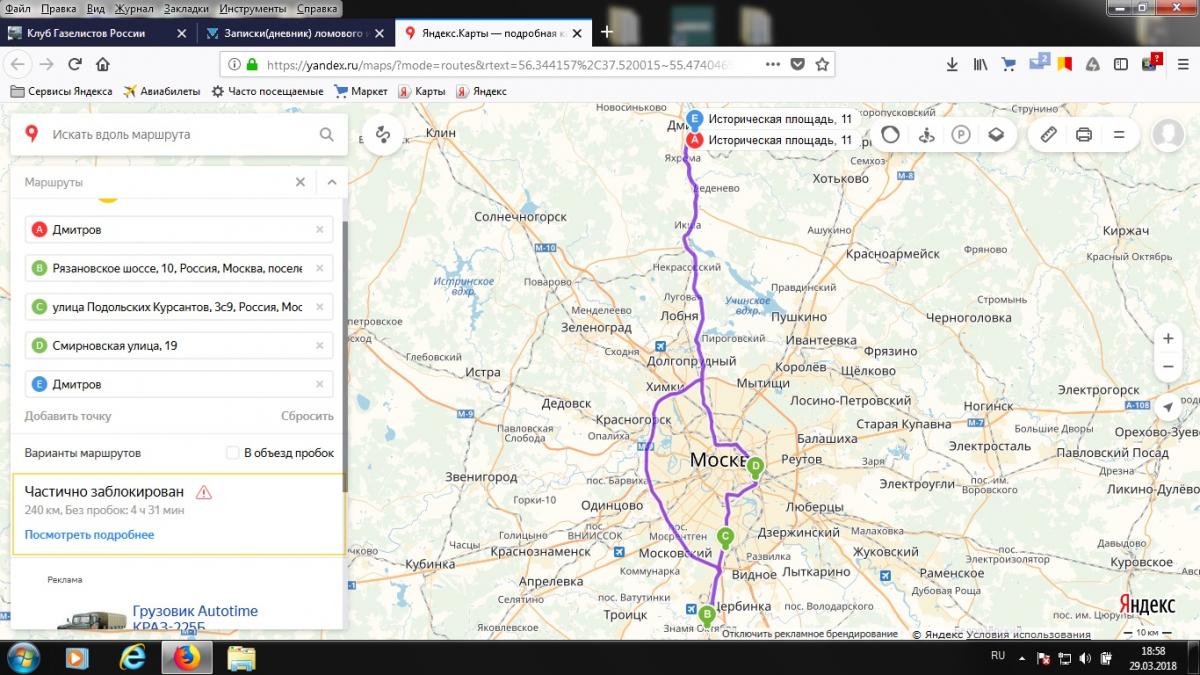Open street panoramas layer

[926, 134]
